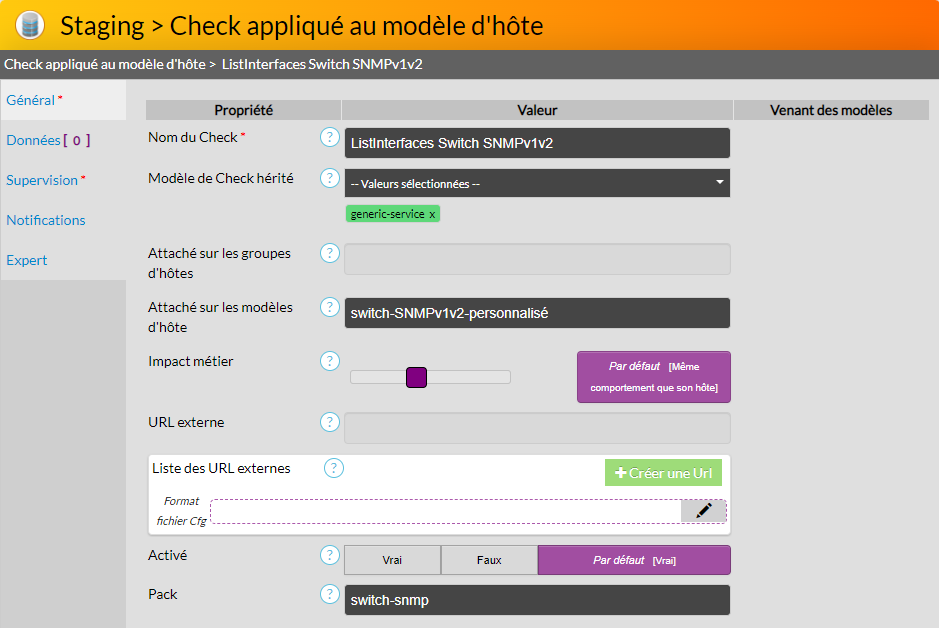Screen dimensions: 939x628
Task: Click the Impact métier slider handle
Action: click(417, 377)
